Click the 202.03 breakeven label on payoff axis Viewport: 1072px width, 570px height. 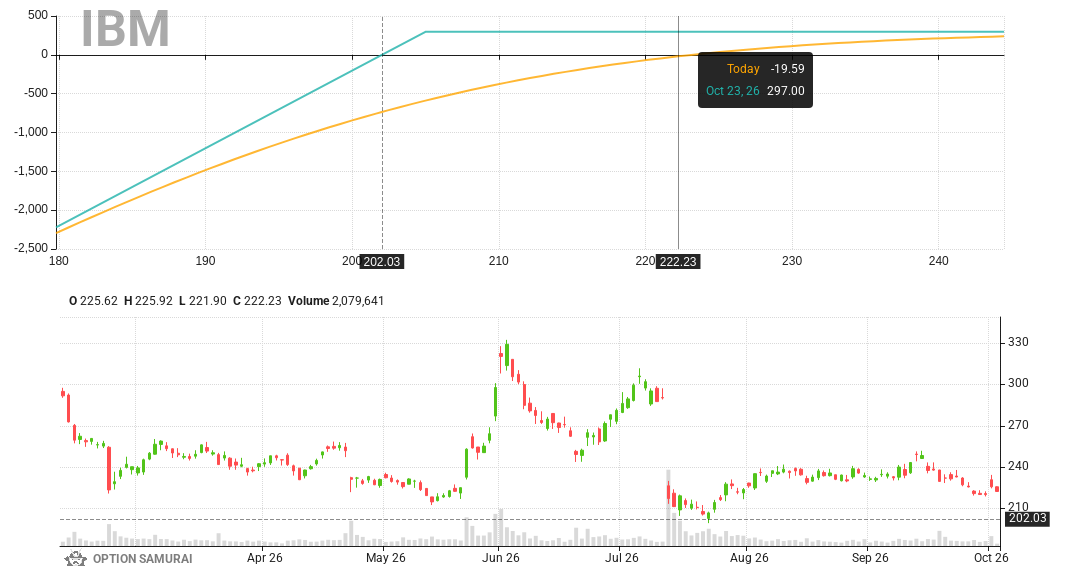coord(381,262)
